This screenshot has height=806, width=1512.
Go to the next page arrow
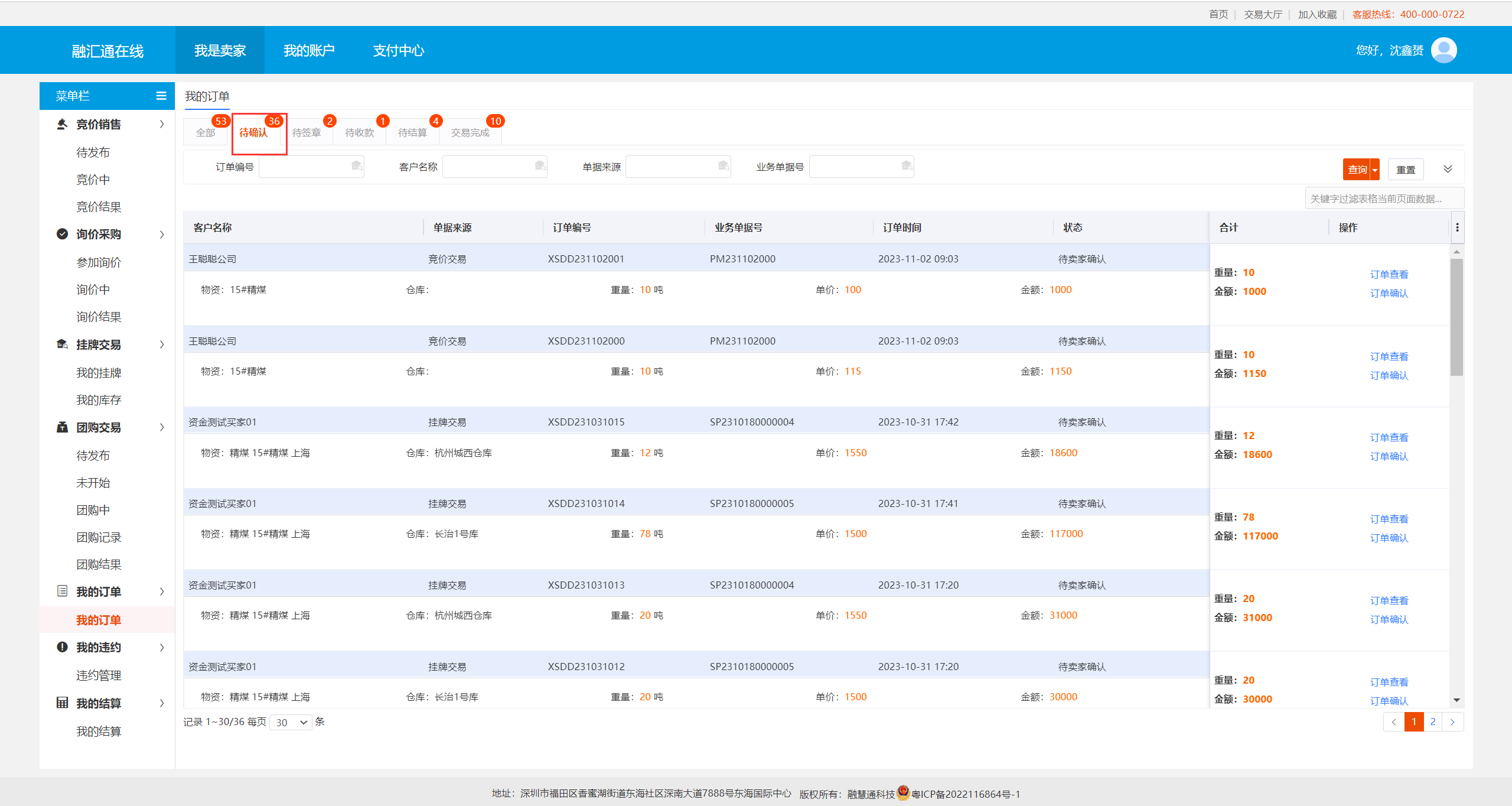pos(1452,722)
